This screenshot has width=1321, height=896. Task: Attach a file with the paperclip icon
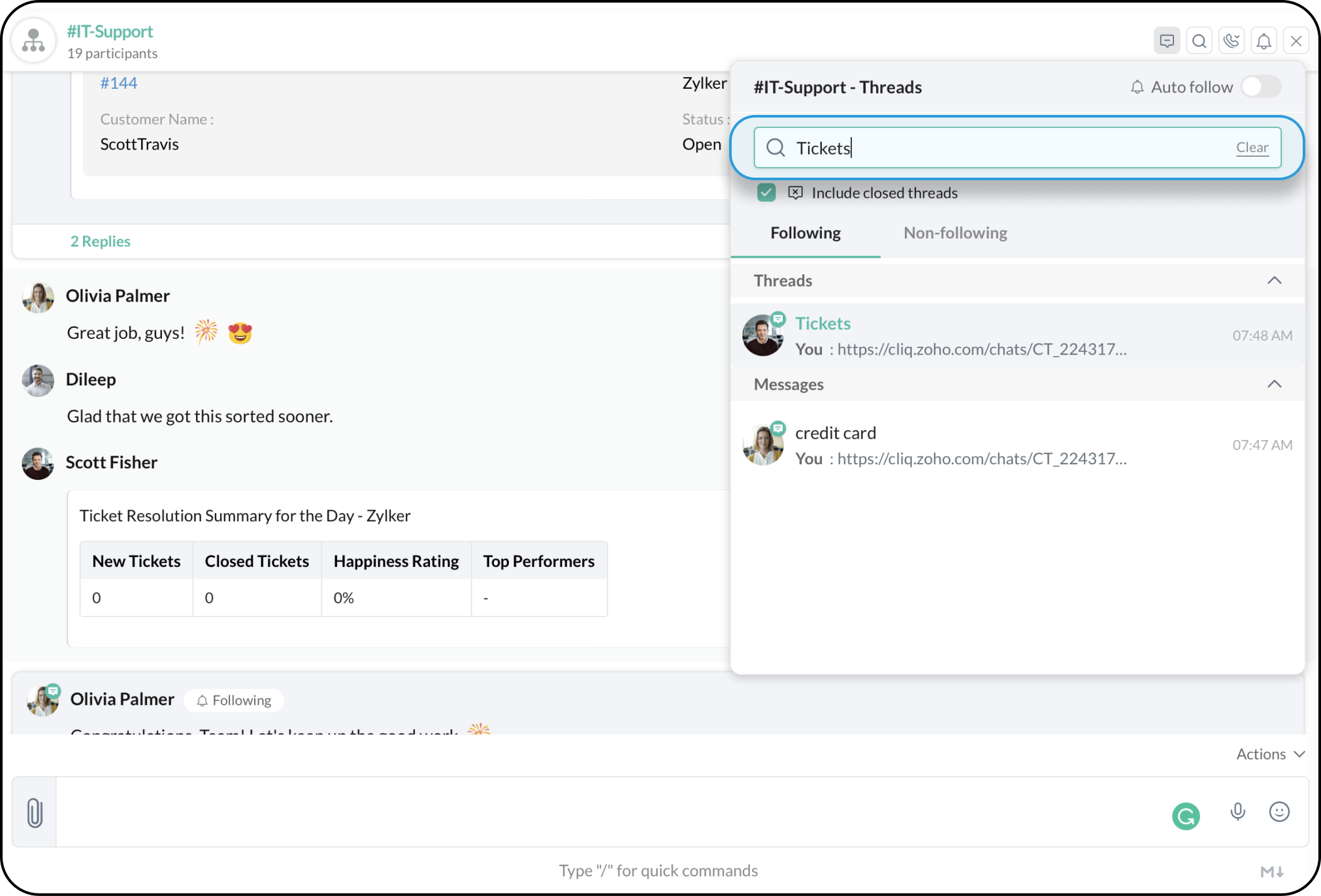[35, 812]
